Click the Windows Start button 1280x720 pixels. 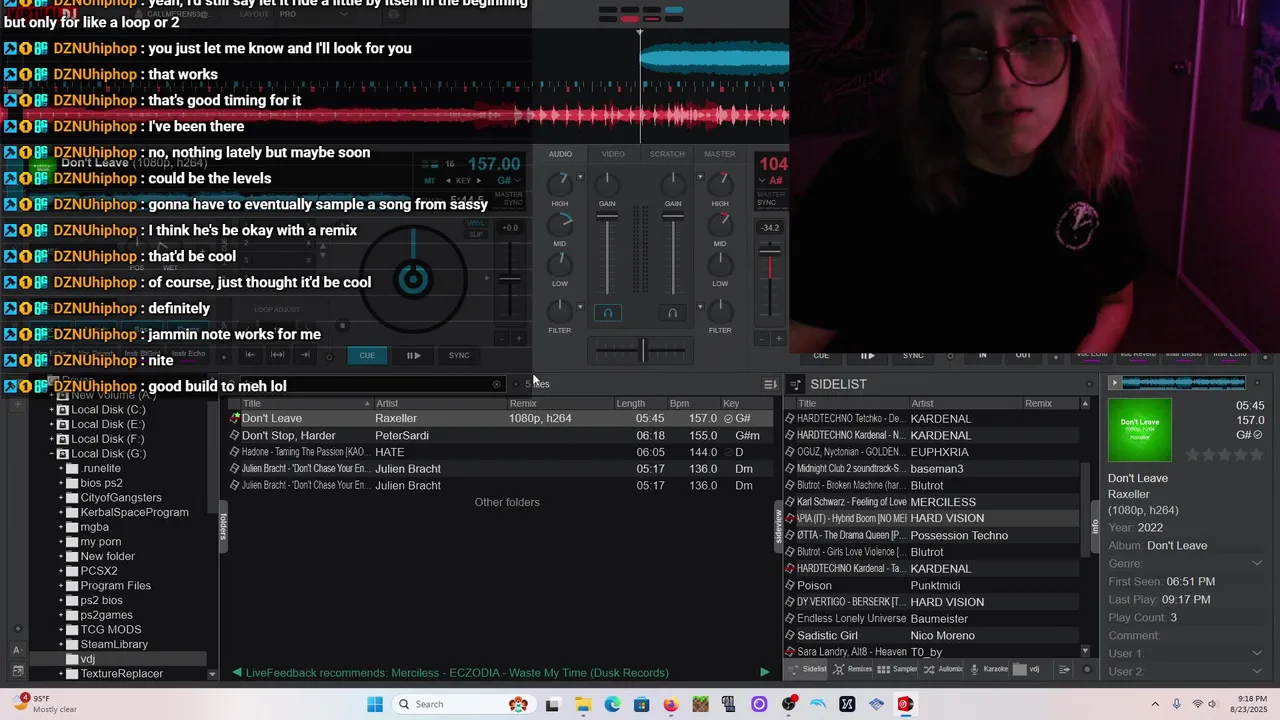(x=375, y=704)
